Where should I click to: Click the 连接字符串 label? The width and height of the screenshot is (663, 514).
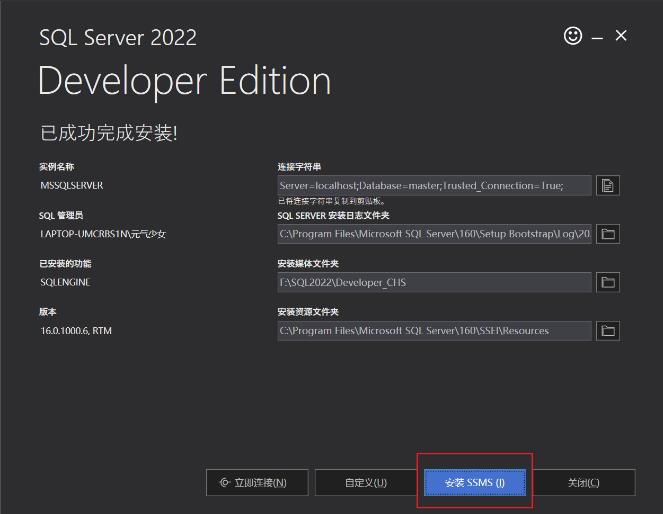tap(299, 167)
